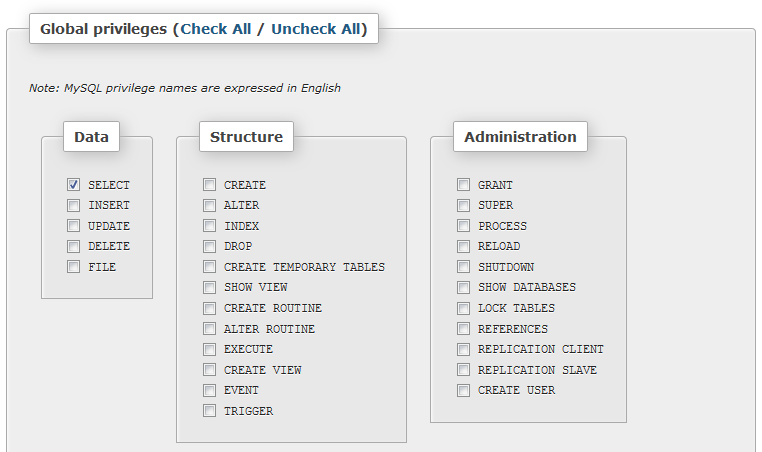Tick the SUPER privilege checkbox
Image resolution: width=762 pixels, height=452 pixels.
point(463,205)
